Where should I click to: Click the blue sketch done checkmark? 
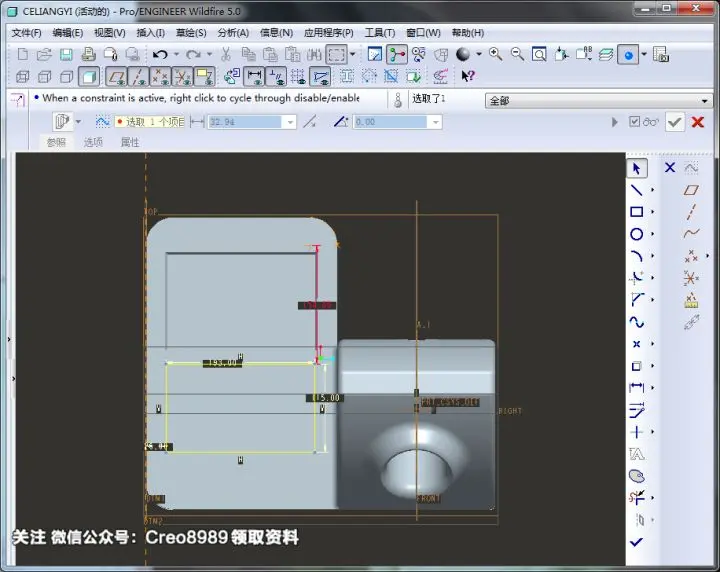point(636,542)
